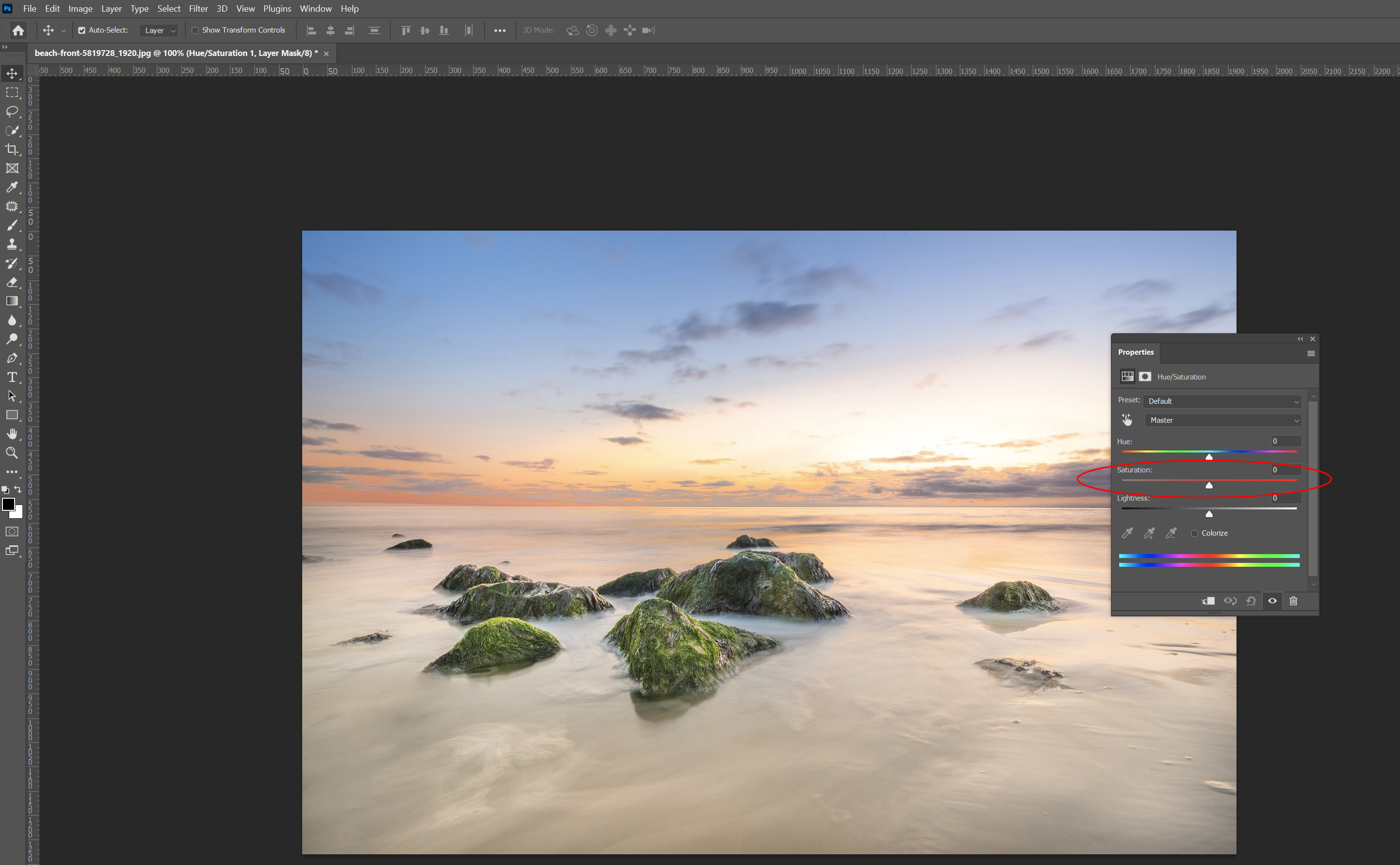Open the Auto-Select Layer dropdown
Viewport: 1400px width, 865px height.
[160, 30]
